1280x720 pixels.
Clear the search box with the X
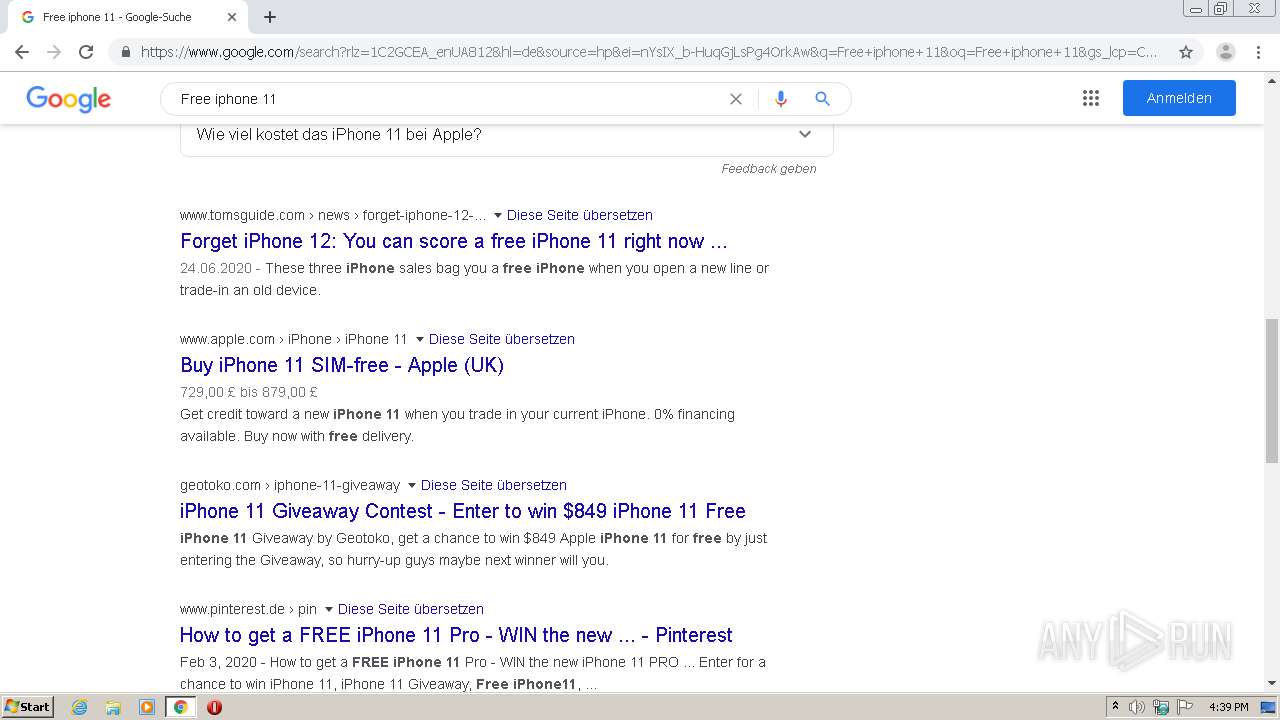click(736, 99)
